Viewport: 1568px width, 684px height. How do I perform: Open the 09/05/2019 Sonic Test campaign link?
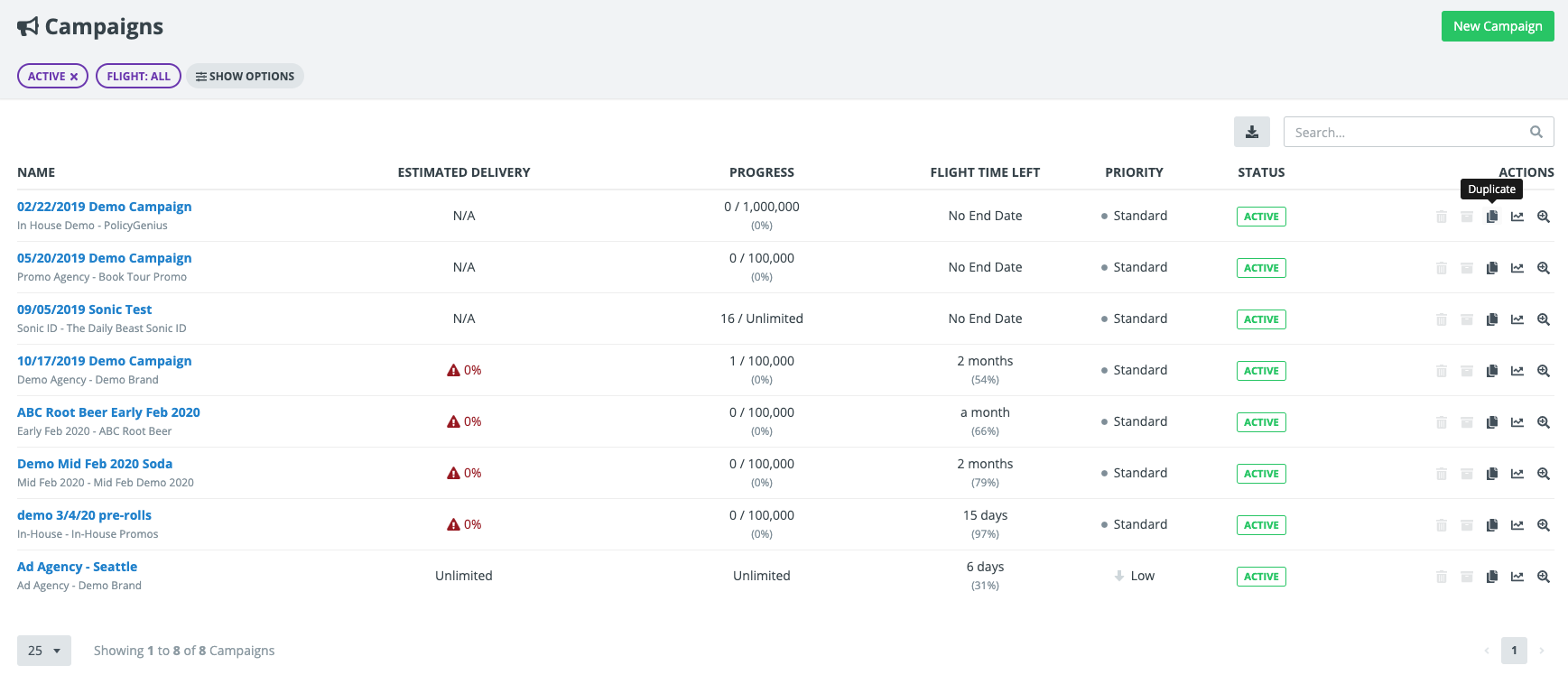[84, 310]
